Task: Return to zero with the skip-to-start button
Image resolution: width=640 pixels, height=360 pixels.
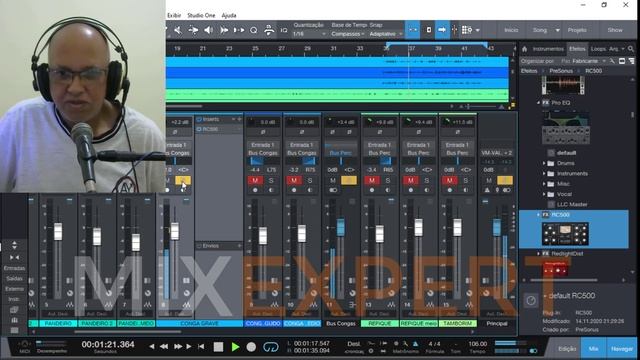Action: click(x=201, y=347)
